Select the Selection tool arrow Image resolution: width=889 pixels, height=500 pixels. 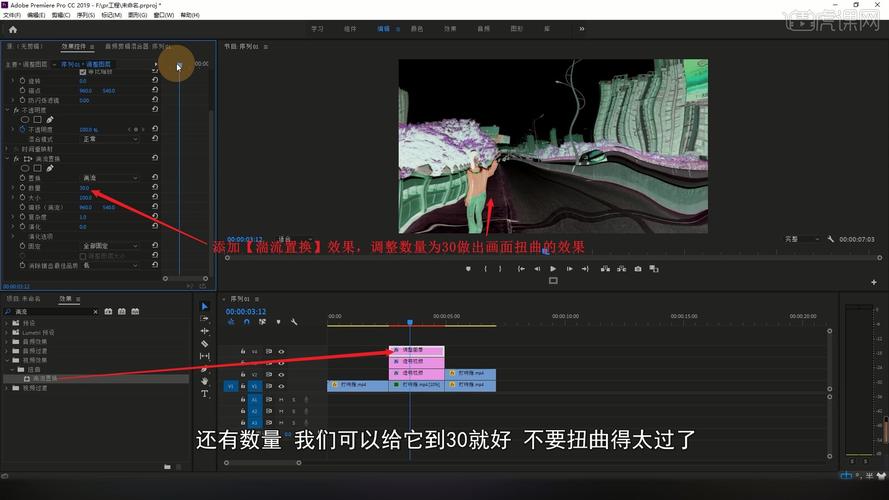pyautogui.click(x=205, y=306)
